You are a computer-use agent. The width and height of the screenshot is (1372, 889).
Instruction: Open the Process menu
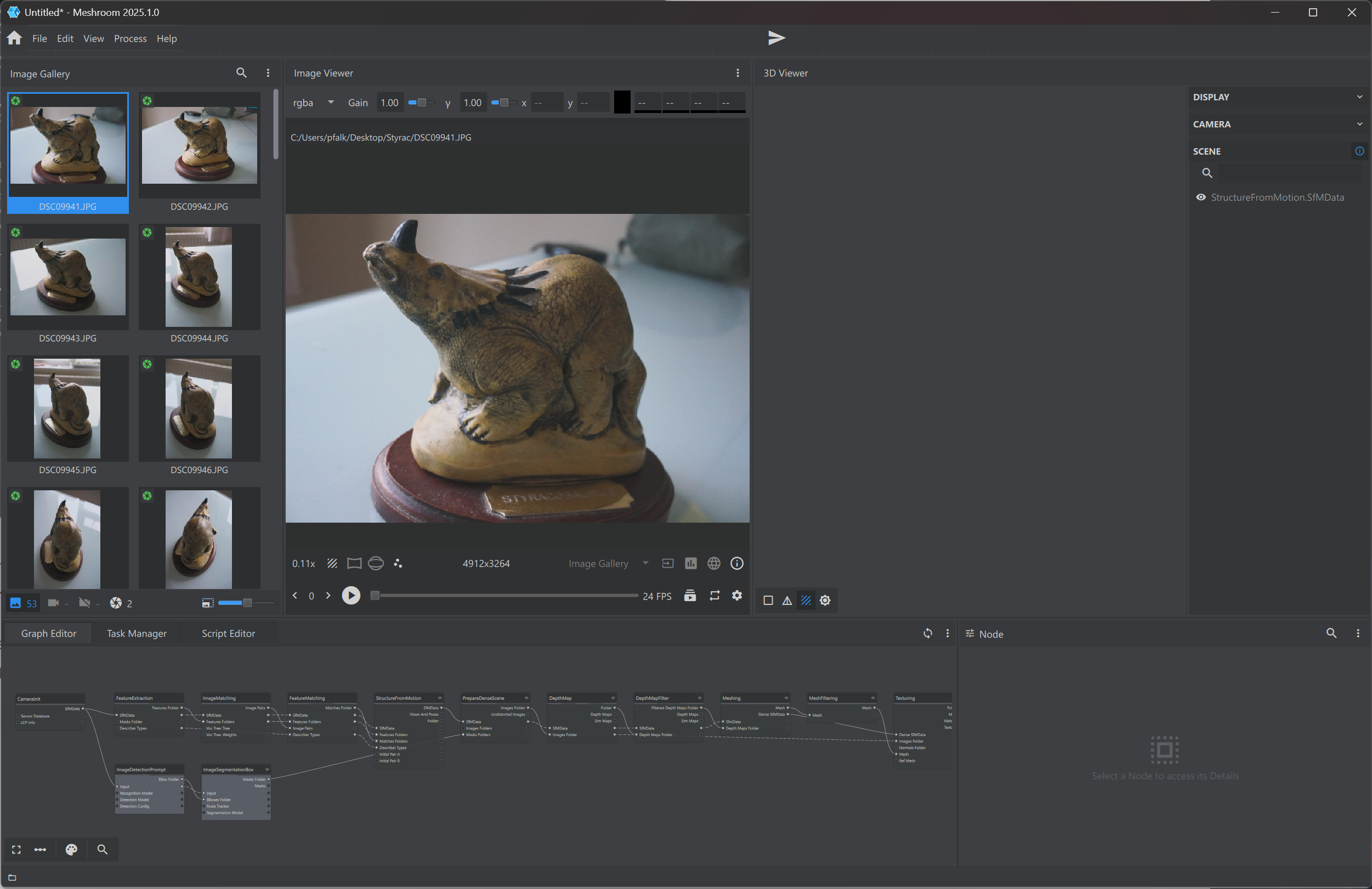pyautogui.click(x=131, y=38)
